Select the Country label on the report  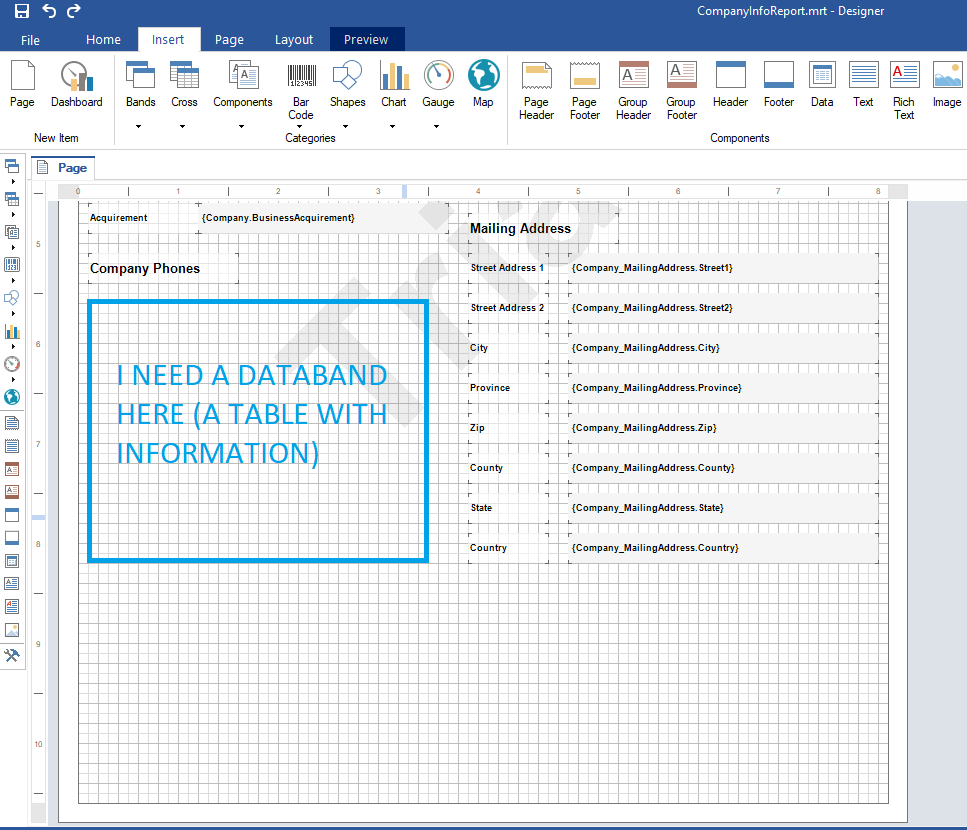coord(508,548)
